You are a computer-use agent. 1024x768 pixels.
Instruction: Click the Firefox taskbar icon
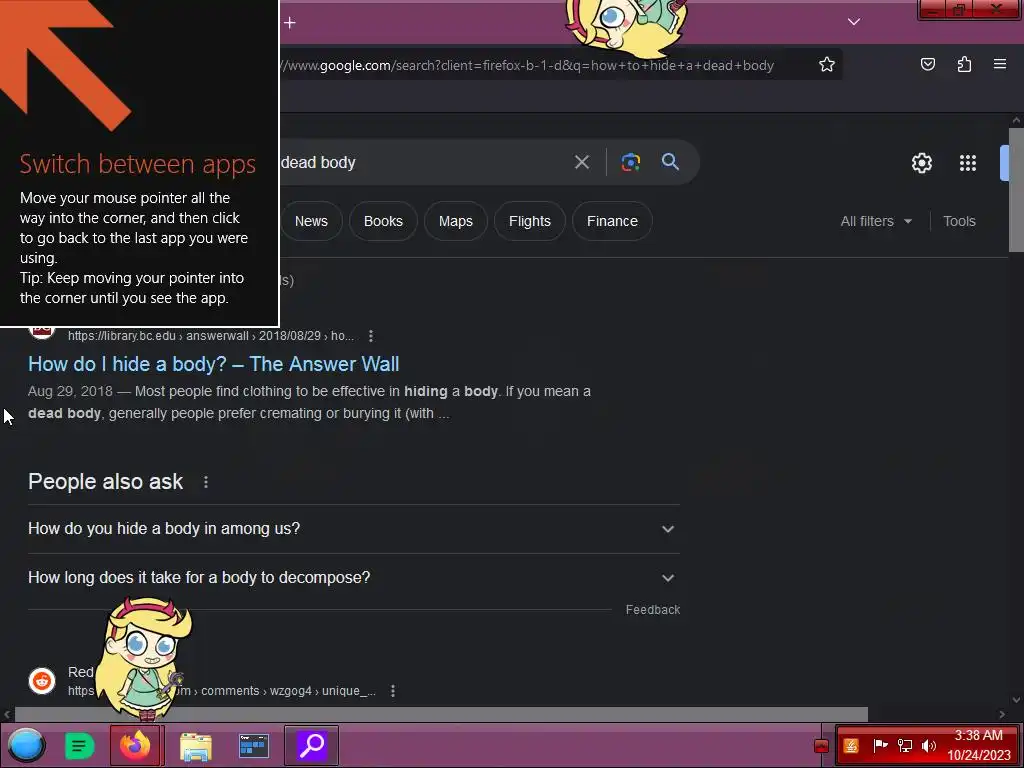coord(136,745)
